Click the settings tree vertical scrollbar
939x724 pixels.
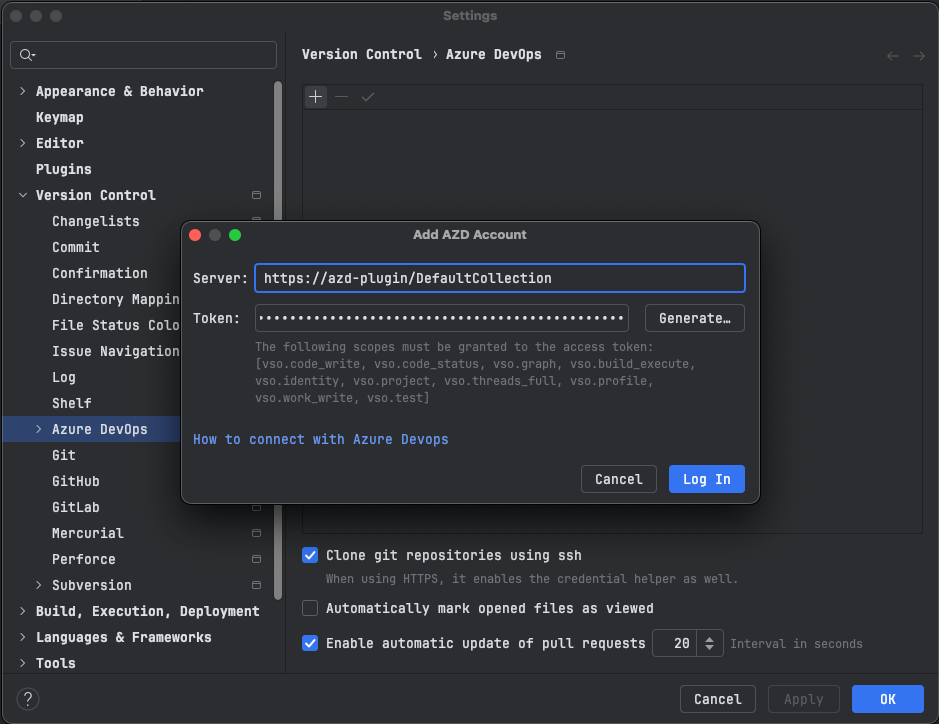point(278,340)
